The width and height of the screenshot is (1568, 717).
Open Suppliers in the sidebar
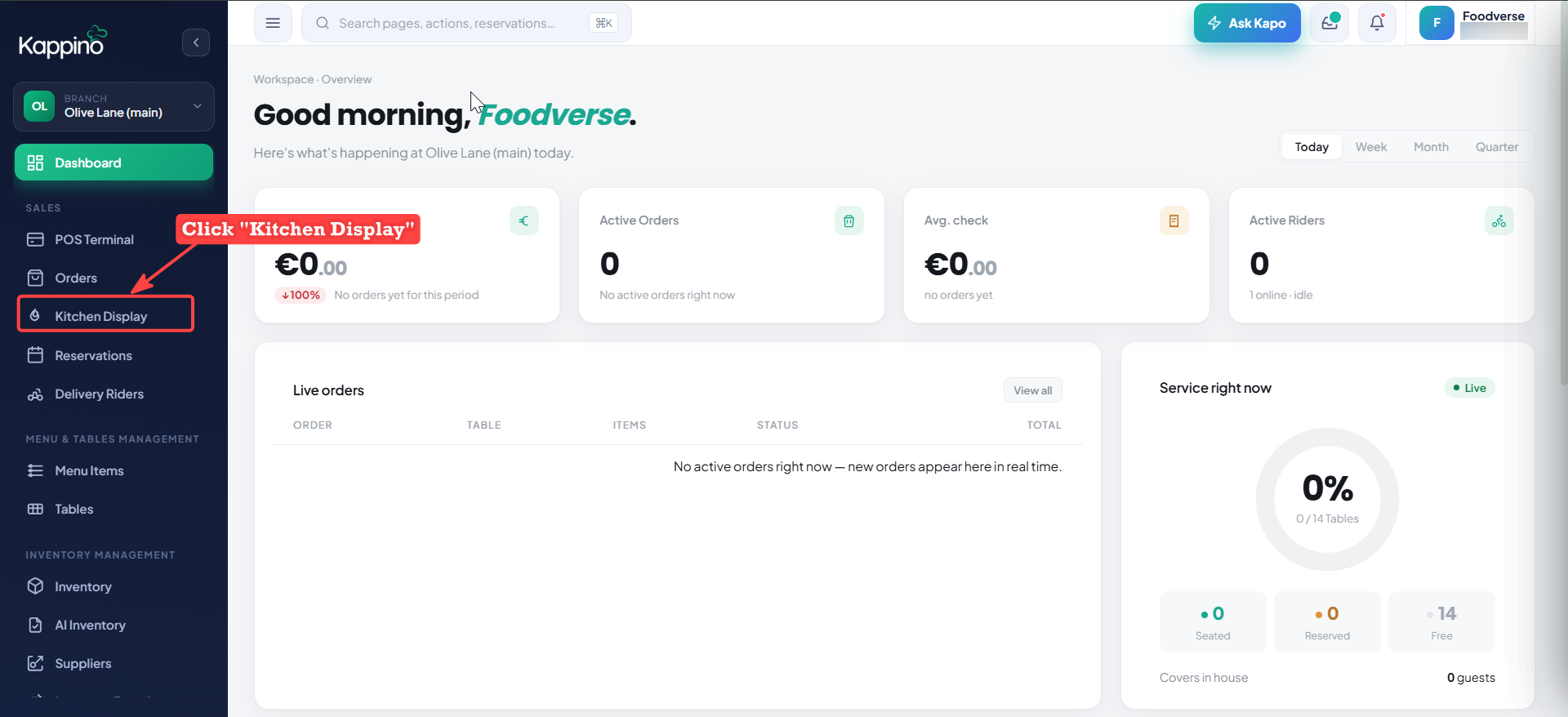(x=114, y=663)
